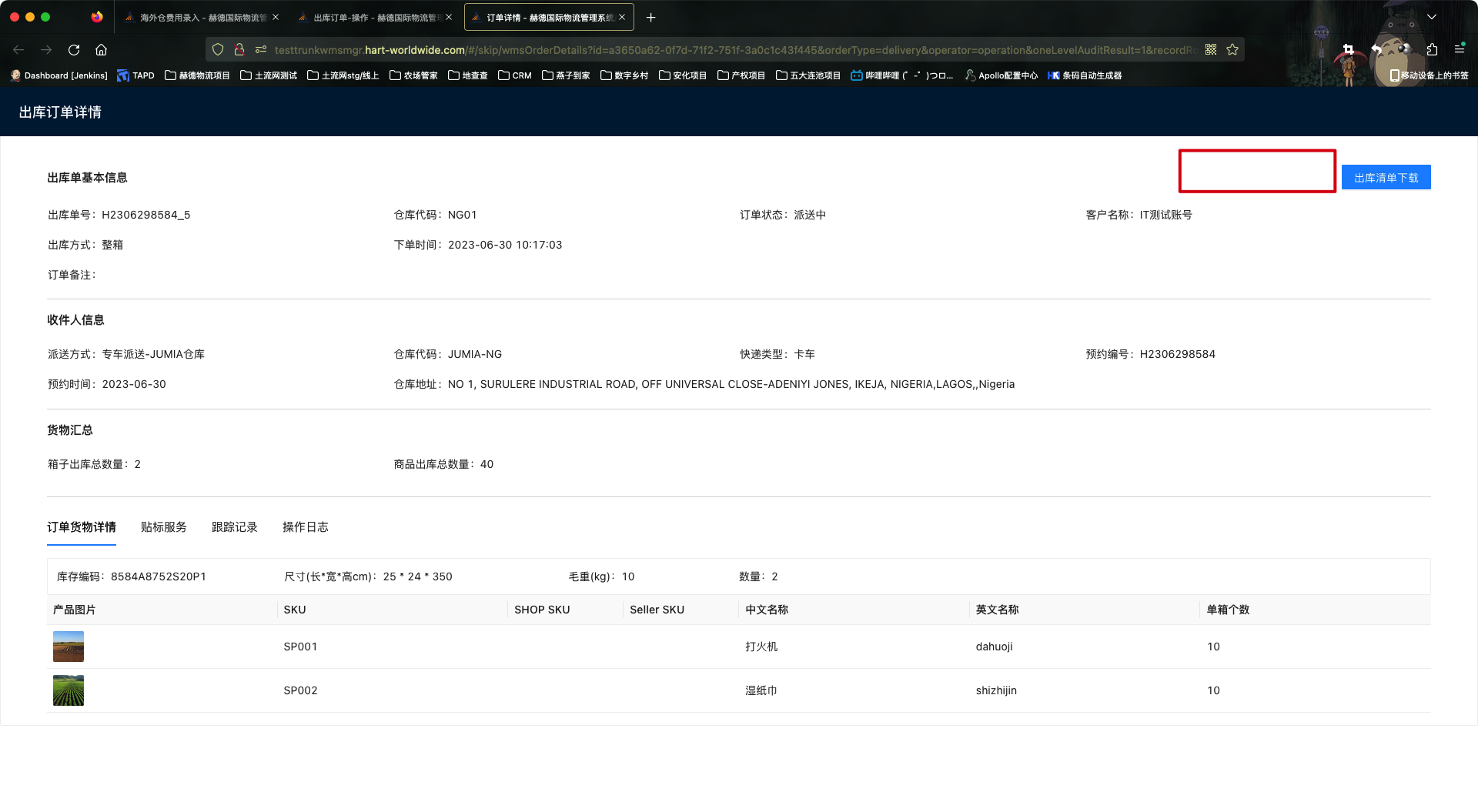Go to browser home page icon
This screenshot has width=1478, height=812.
(x=101, y=50)
